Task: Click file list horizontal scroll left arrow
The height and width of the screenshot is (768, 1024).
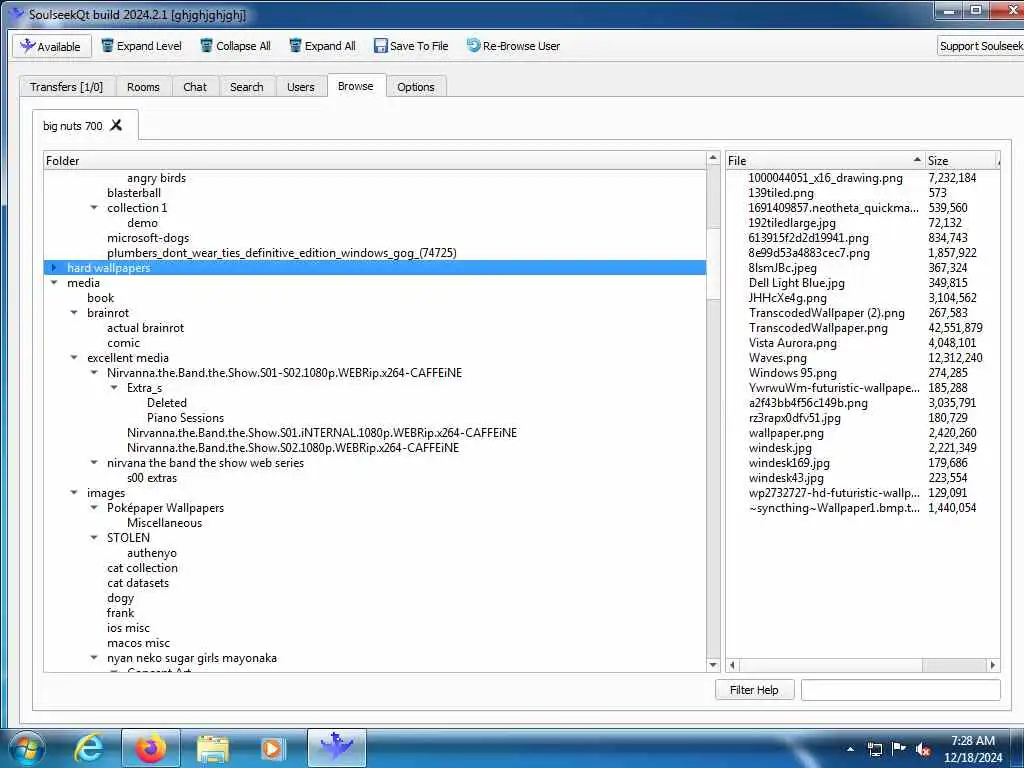Action: pyautogui.click(x=733, y=665)
